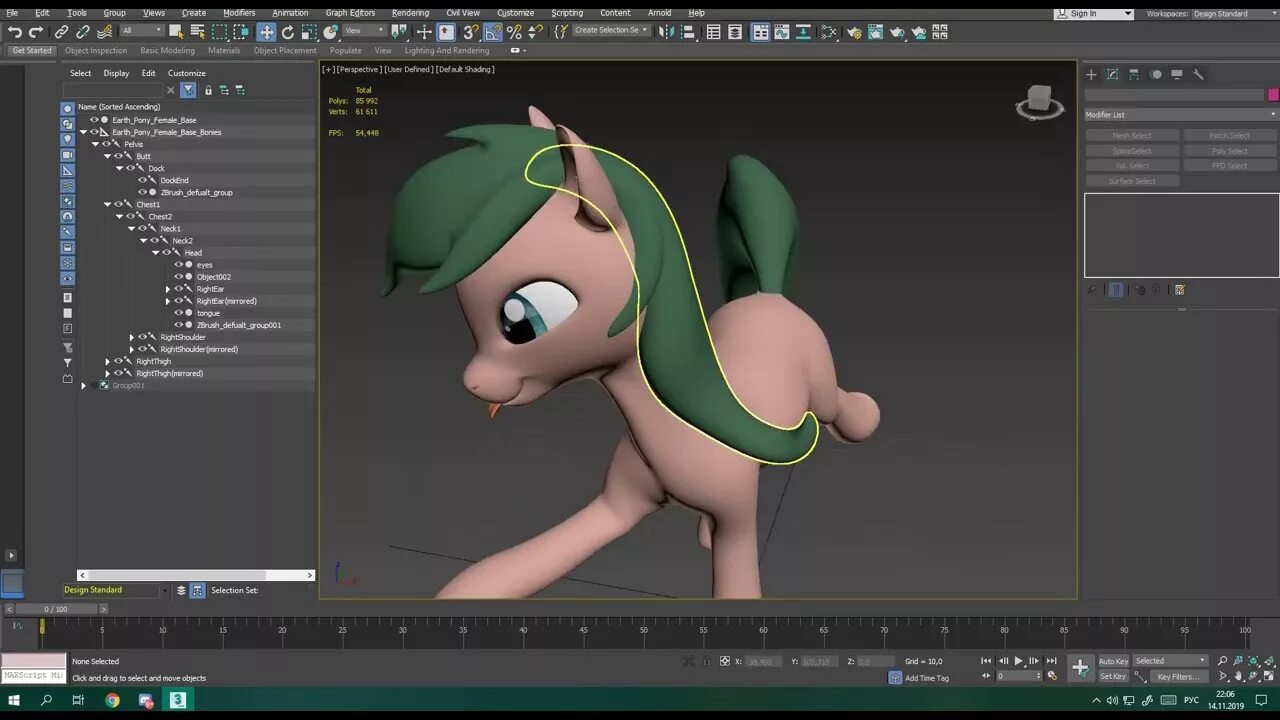
Task: Switch to the Modify panel tab icon
Action: pos(1112,74)
